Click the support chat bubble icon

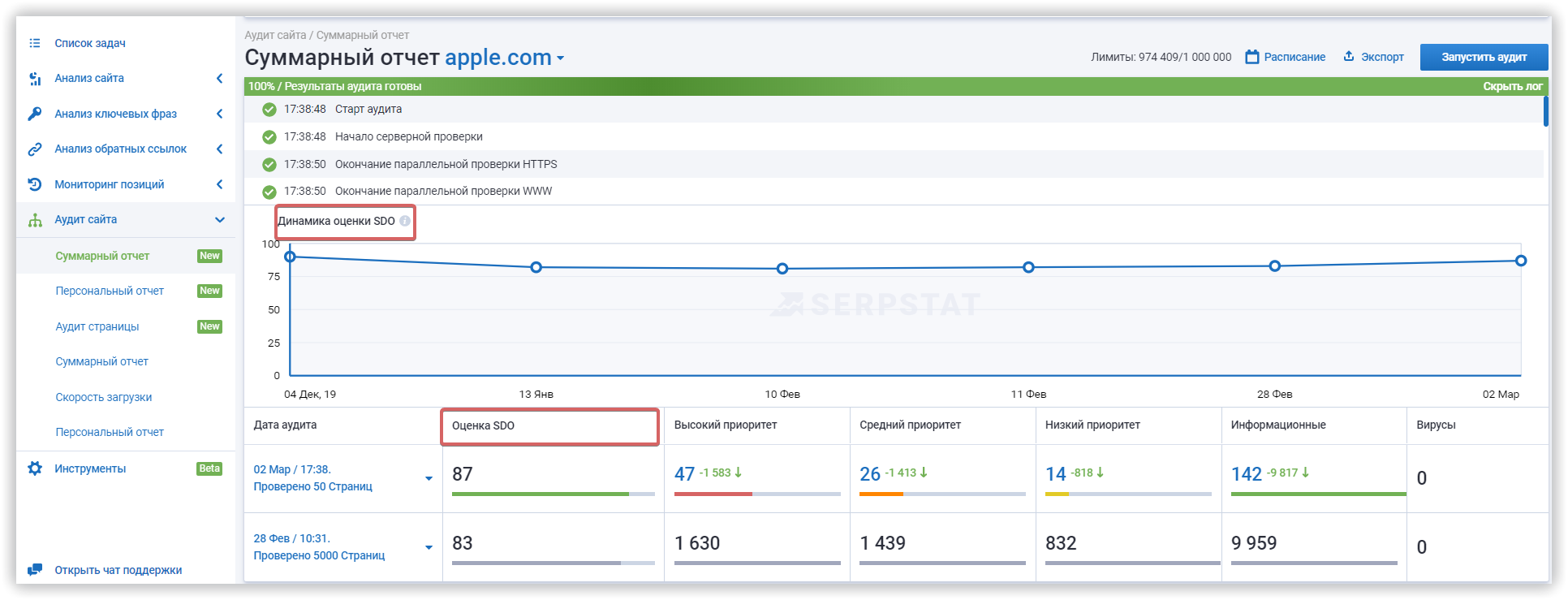[35, 570]
